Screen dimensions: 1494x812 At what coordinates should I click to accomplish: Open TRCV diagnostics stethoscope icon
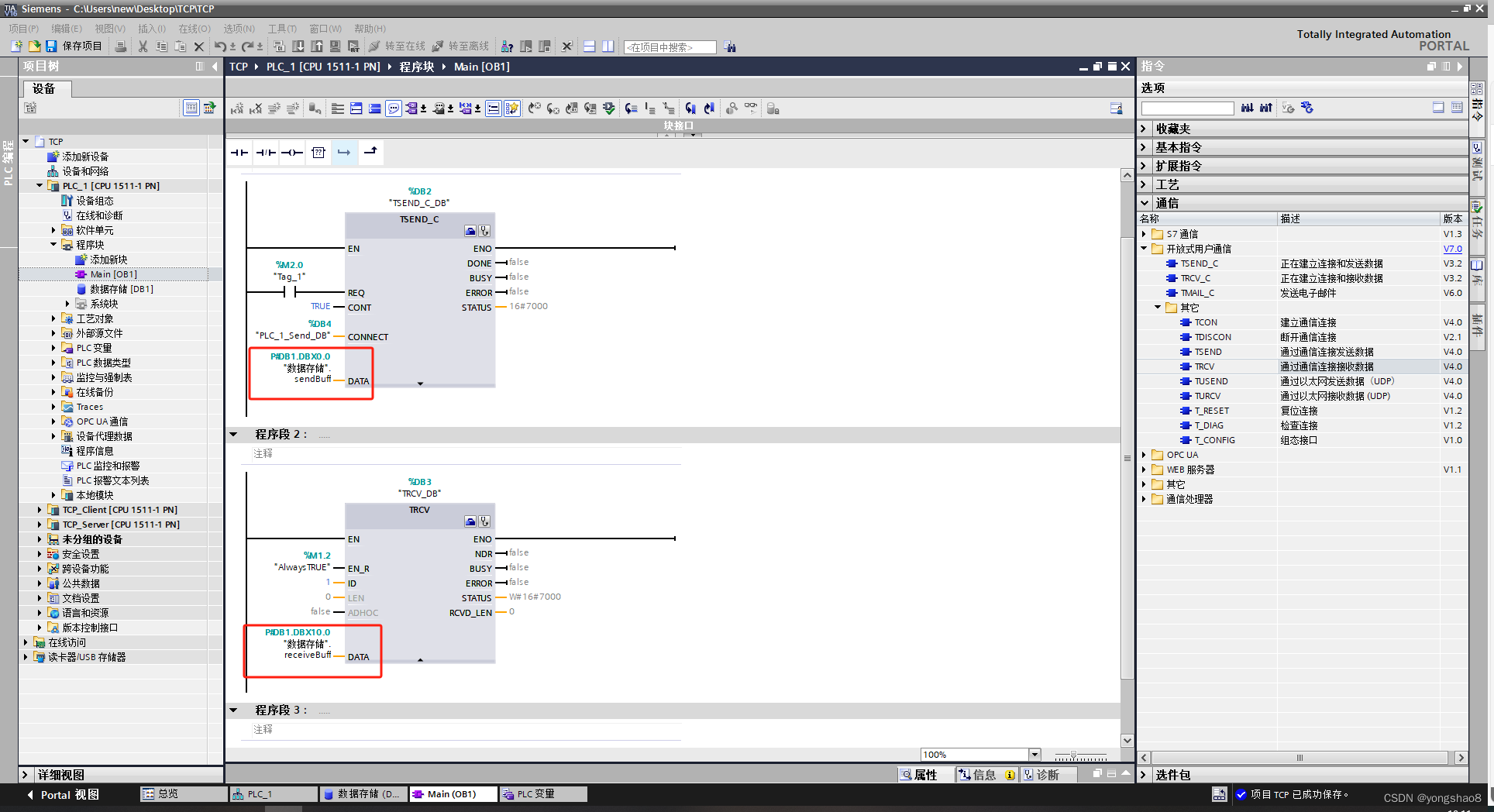tap(484, 521)
